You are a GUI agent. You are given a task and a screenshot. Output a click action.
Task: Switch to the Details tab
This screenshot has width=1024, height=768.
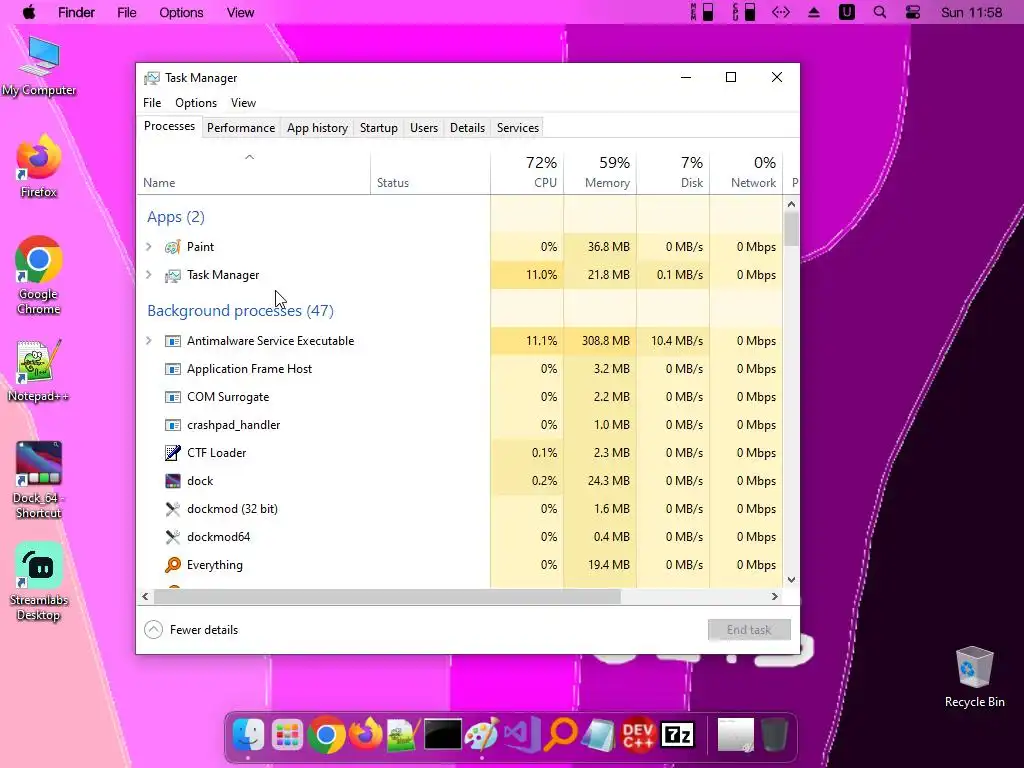click(468, 128)
